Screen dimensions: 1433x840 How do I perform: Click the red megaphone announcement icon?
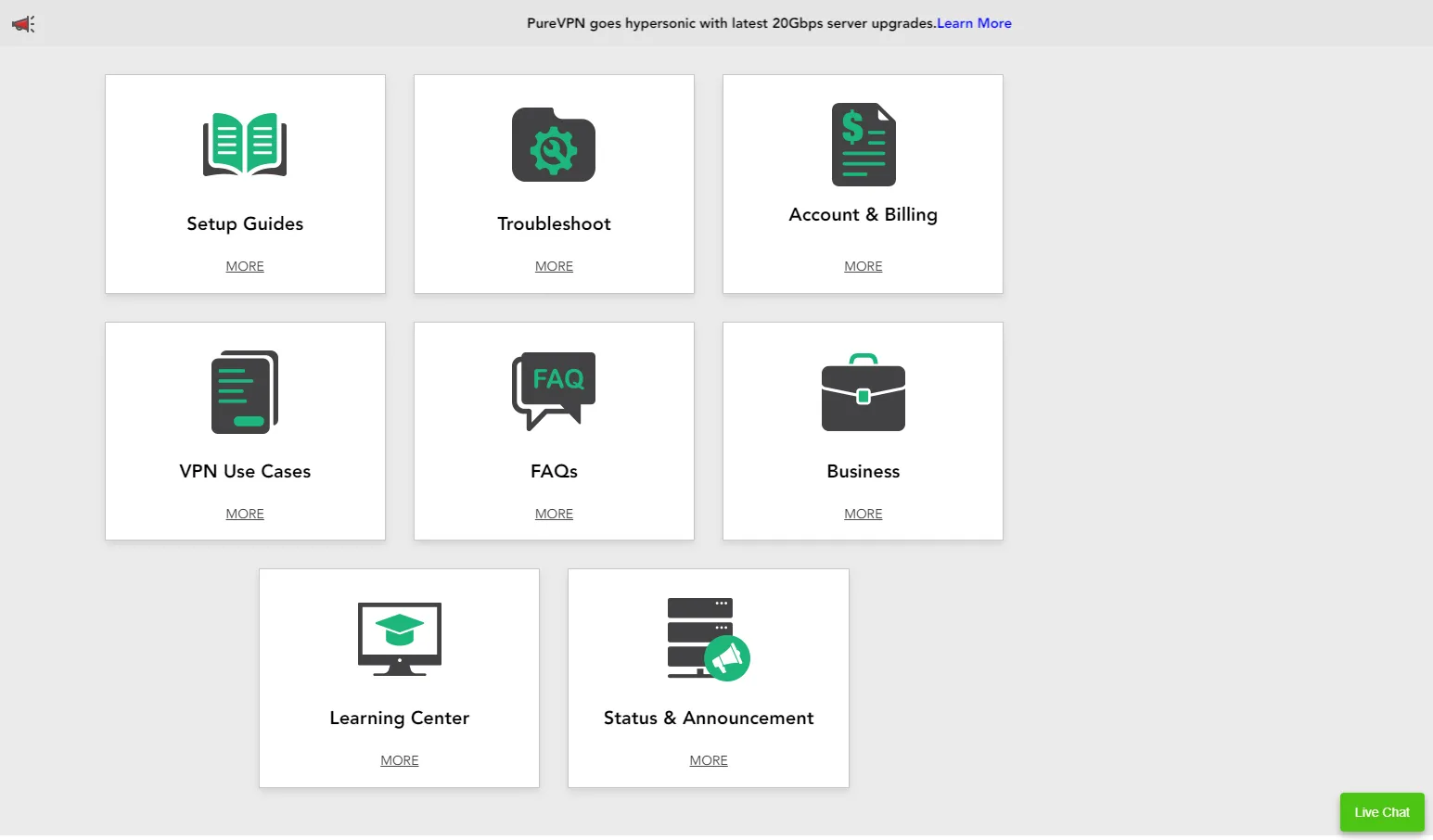23,24
